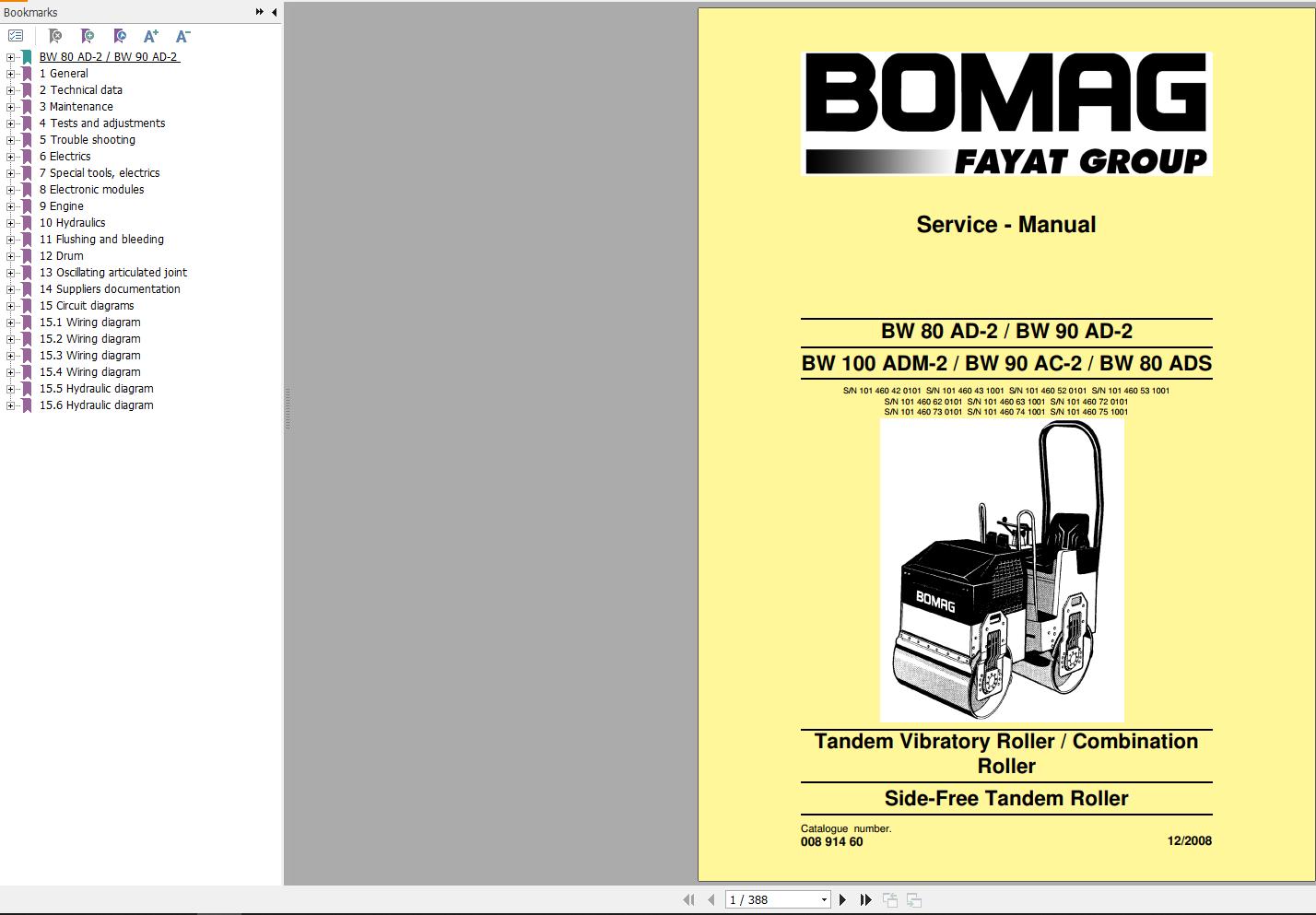The width and height of the screenshot is (1316, 915).
Task: Expand the BW 80 AD-2 / BW 90 AD-2 bookmark
Action: 11,57
